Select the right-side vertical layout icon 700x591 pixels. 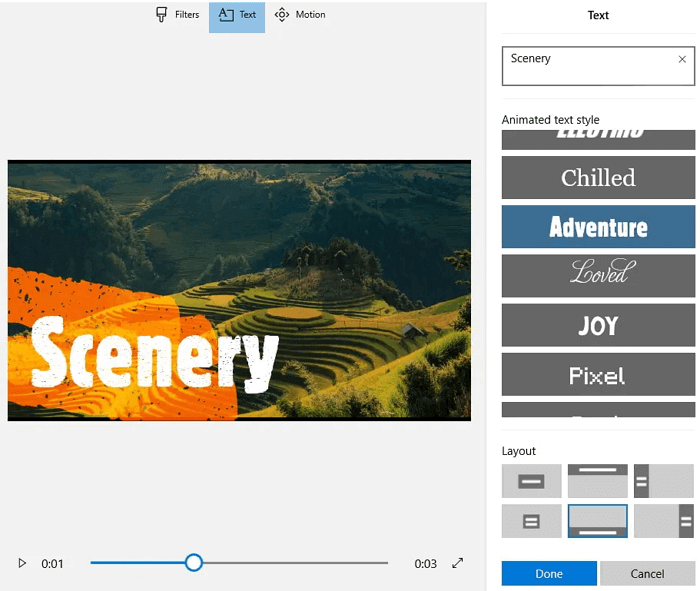tap(664, 521)
